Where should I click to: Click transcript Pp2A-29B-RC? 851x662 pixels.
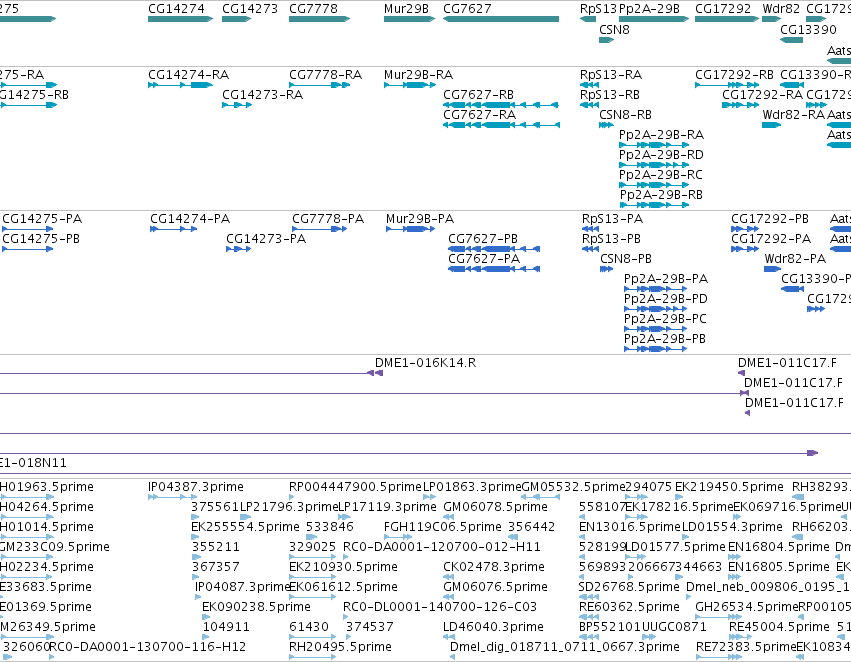coord(661,175)
